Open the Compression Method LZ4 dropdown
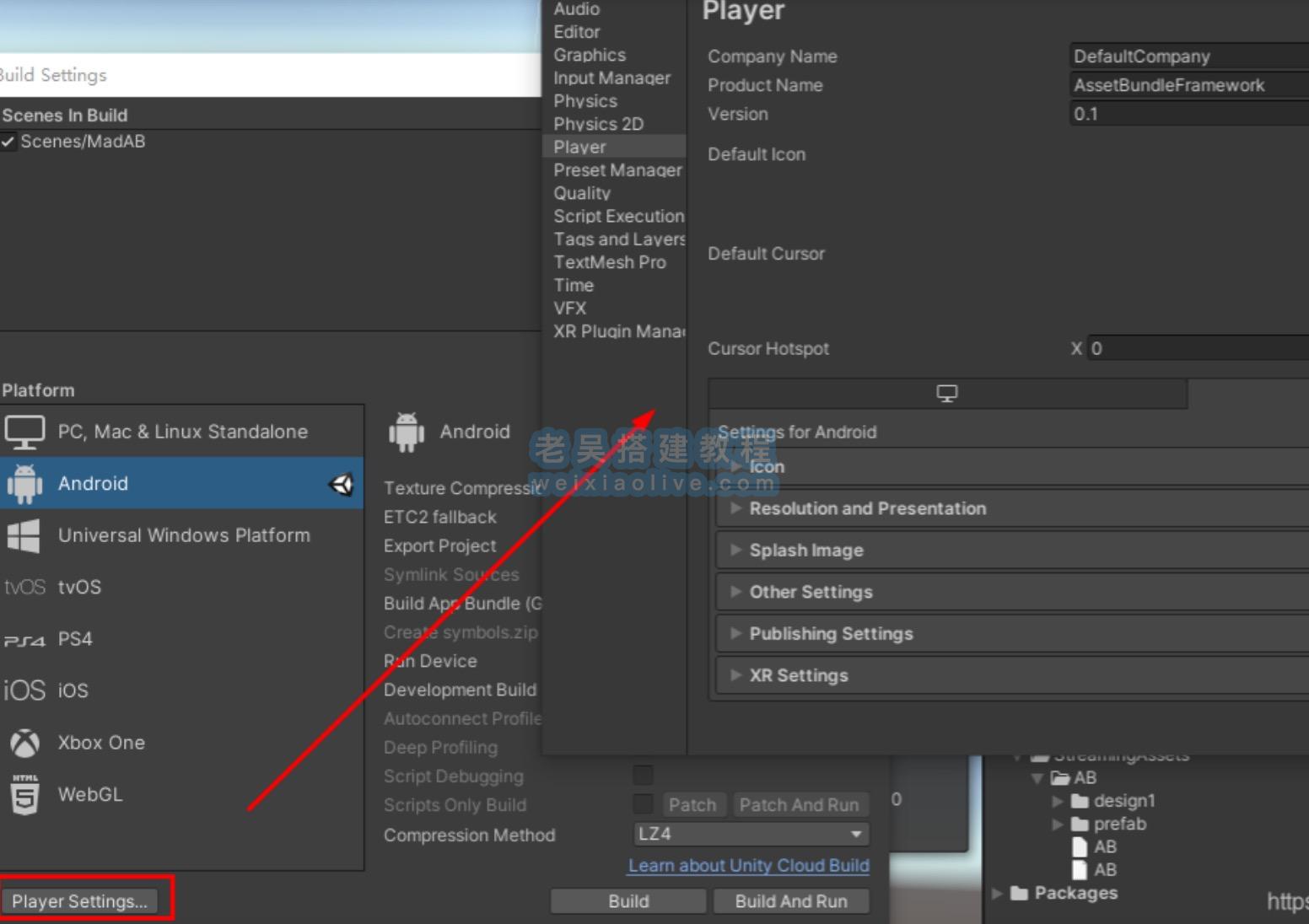The height and width of the screenshot is (924, 1309). coord(750,834)
